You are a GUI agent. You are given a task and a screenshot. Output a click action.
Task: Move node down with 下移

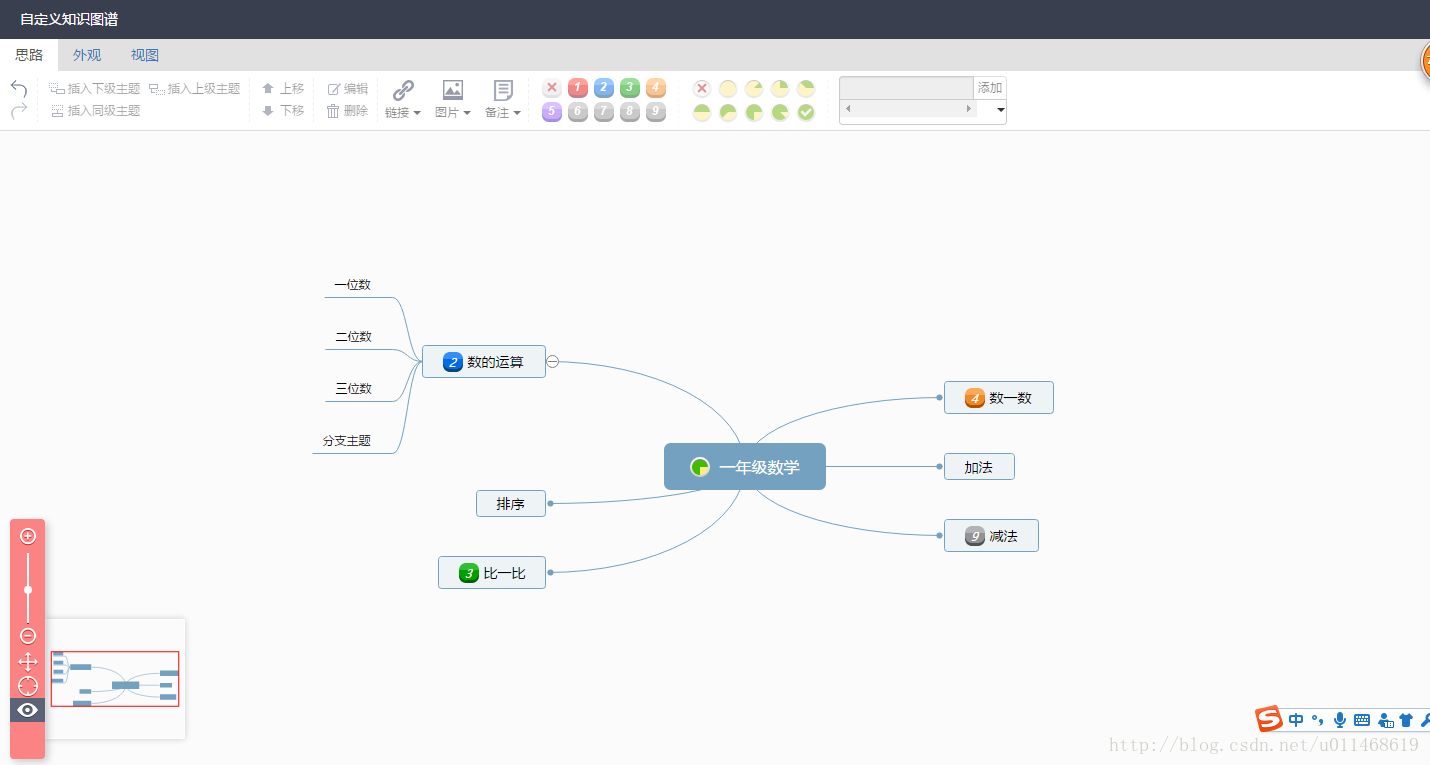(x=283, y=111)
